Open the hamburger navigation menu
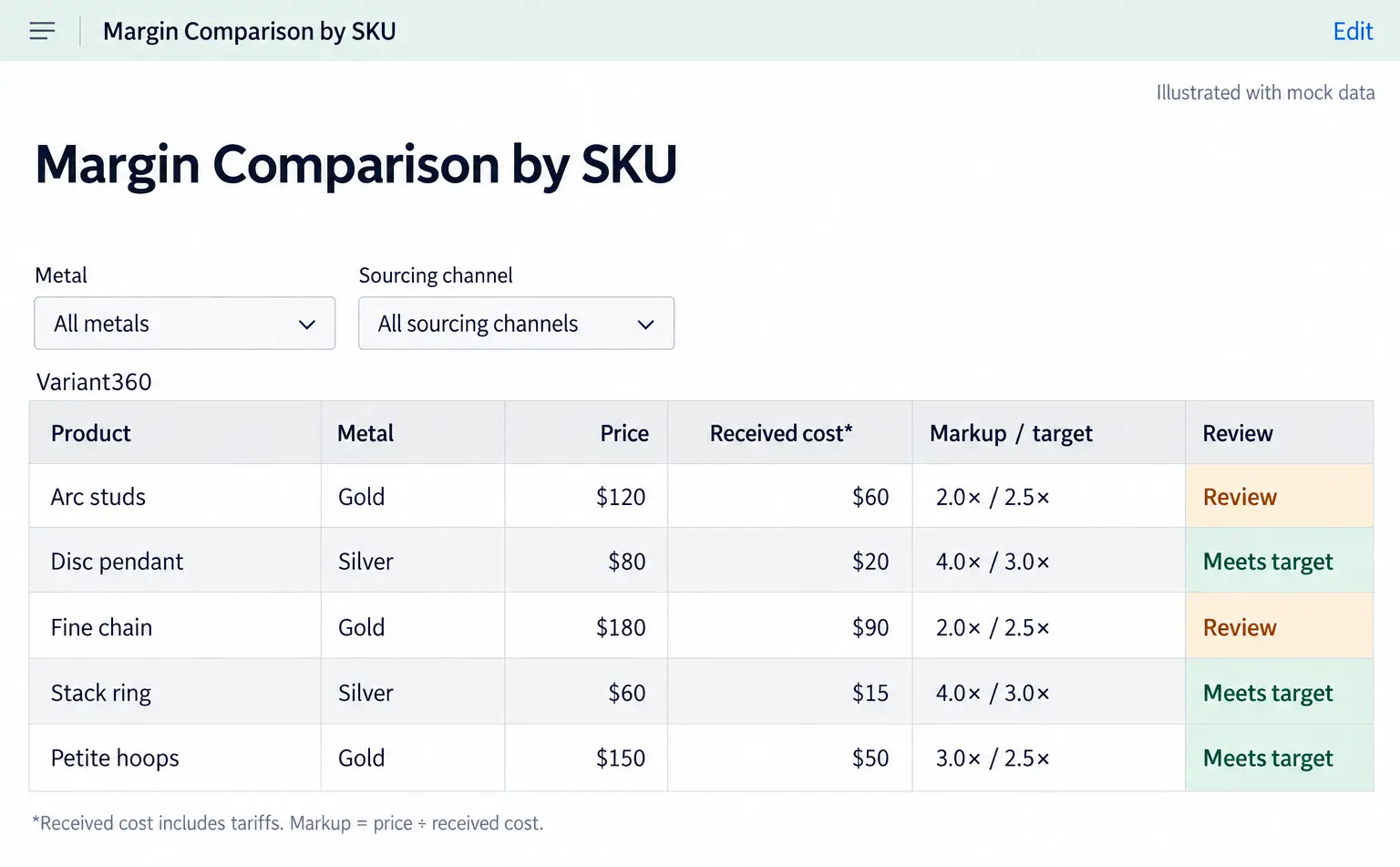The image size is (1400, 867). click(42, 31)
